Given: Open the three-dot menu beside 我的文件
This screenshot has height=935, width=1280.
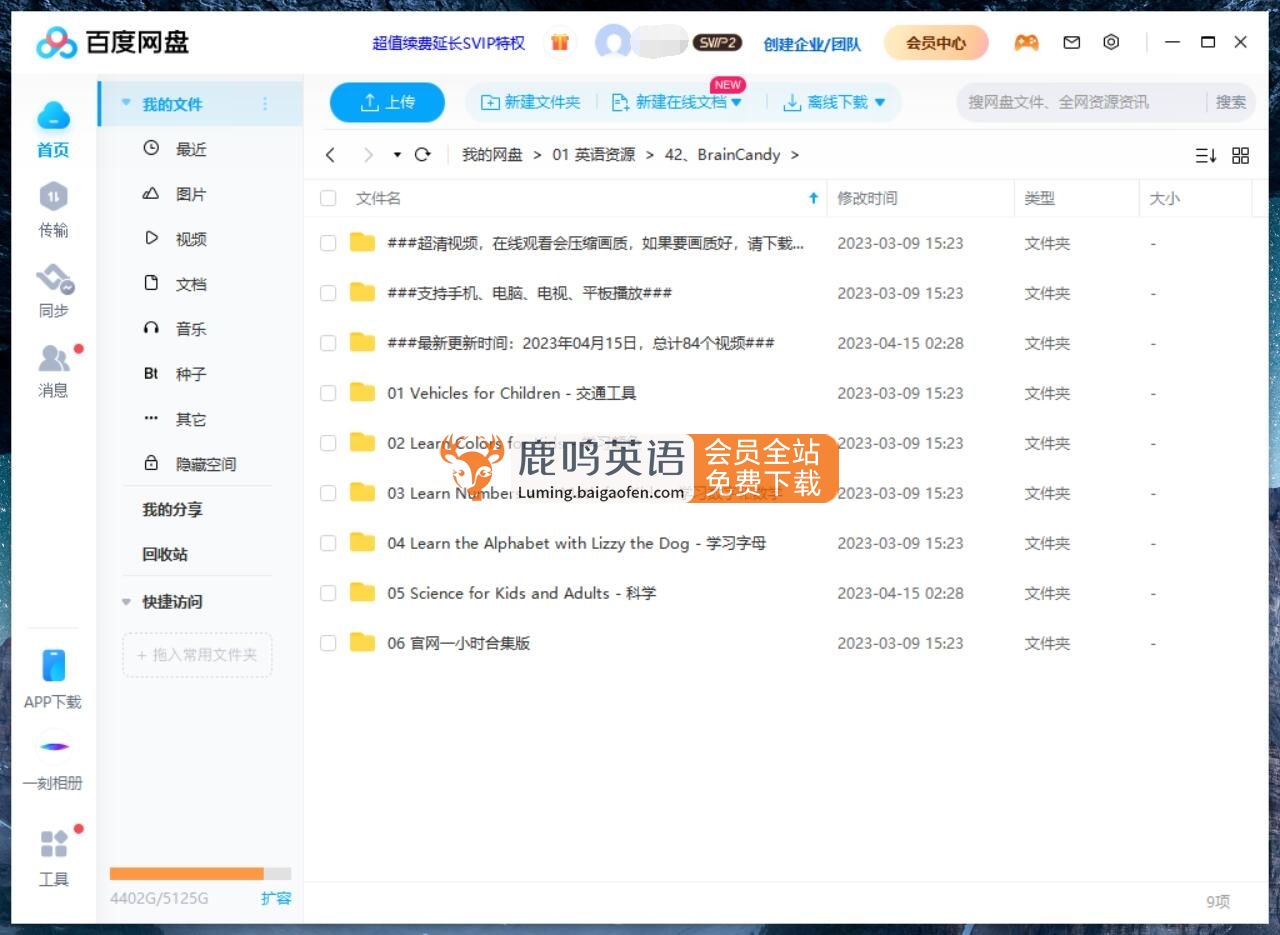Looking at the screenshot, I should click(265, 104).
